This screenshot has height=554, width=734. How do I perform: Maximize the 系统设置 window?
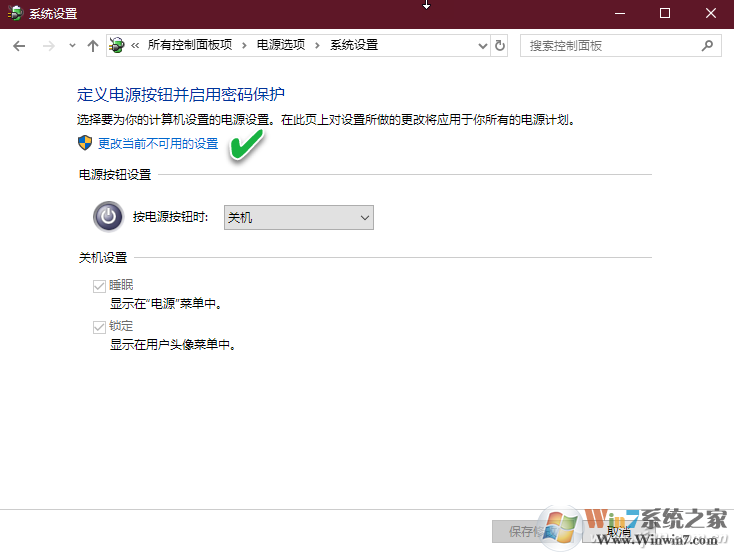(665, 14)
